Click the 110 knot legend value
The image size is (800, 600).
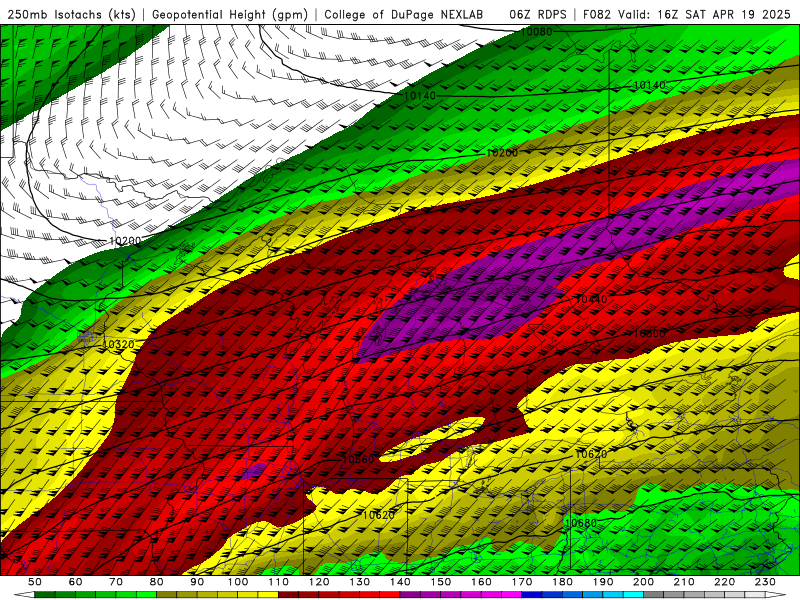tap(278, 582)
